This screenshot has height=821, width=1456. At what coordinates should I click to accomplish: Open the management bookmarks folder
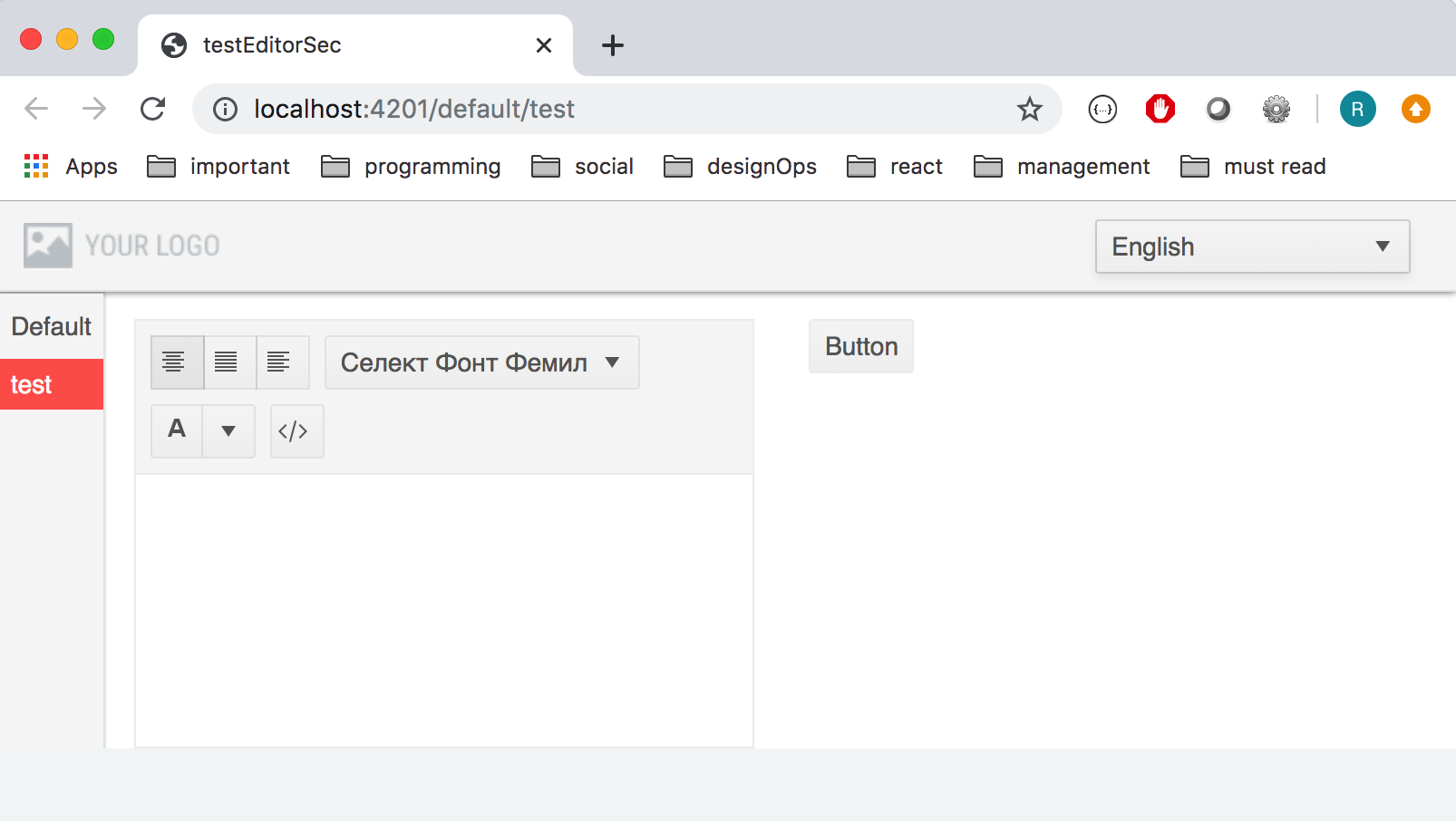coord(1062,167)
